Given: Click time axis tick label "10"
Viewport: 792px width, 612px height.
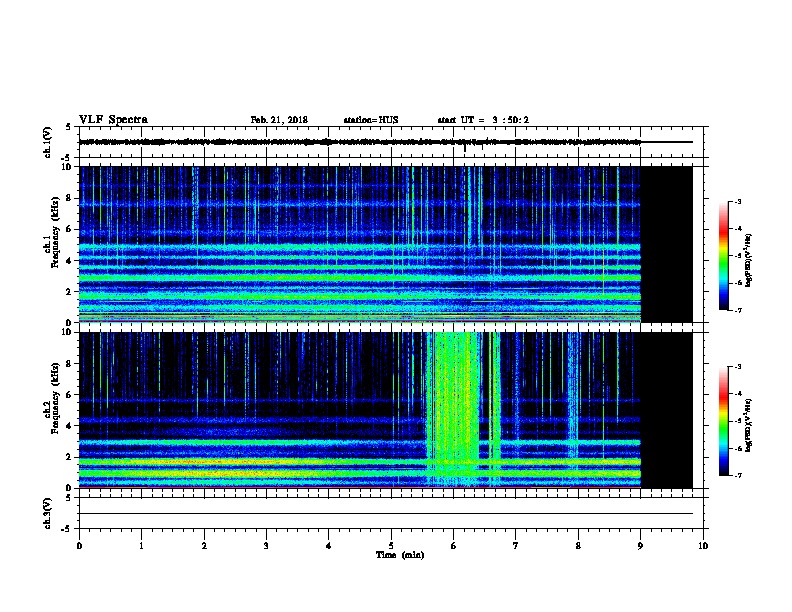Looking at the screenshot, I should (703, 545).
